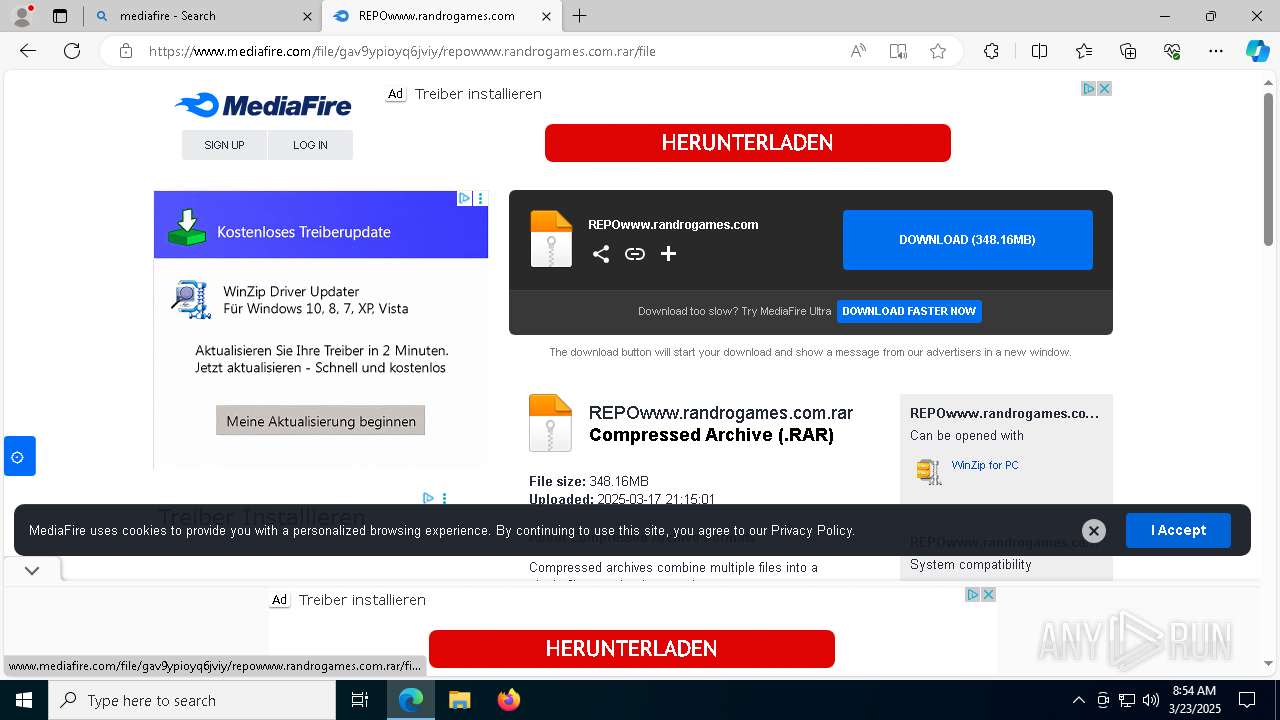Dismiss cookie banner with X icon

pyautogui.click(x=1094, y=531)
